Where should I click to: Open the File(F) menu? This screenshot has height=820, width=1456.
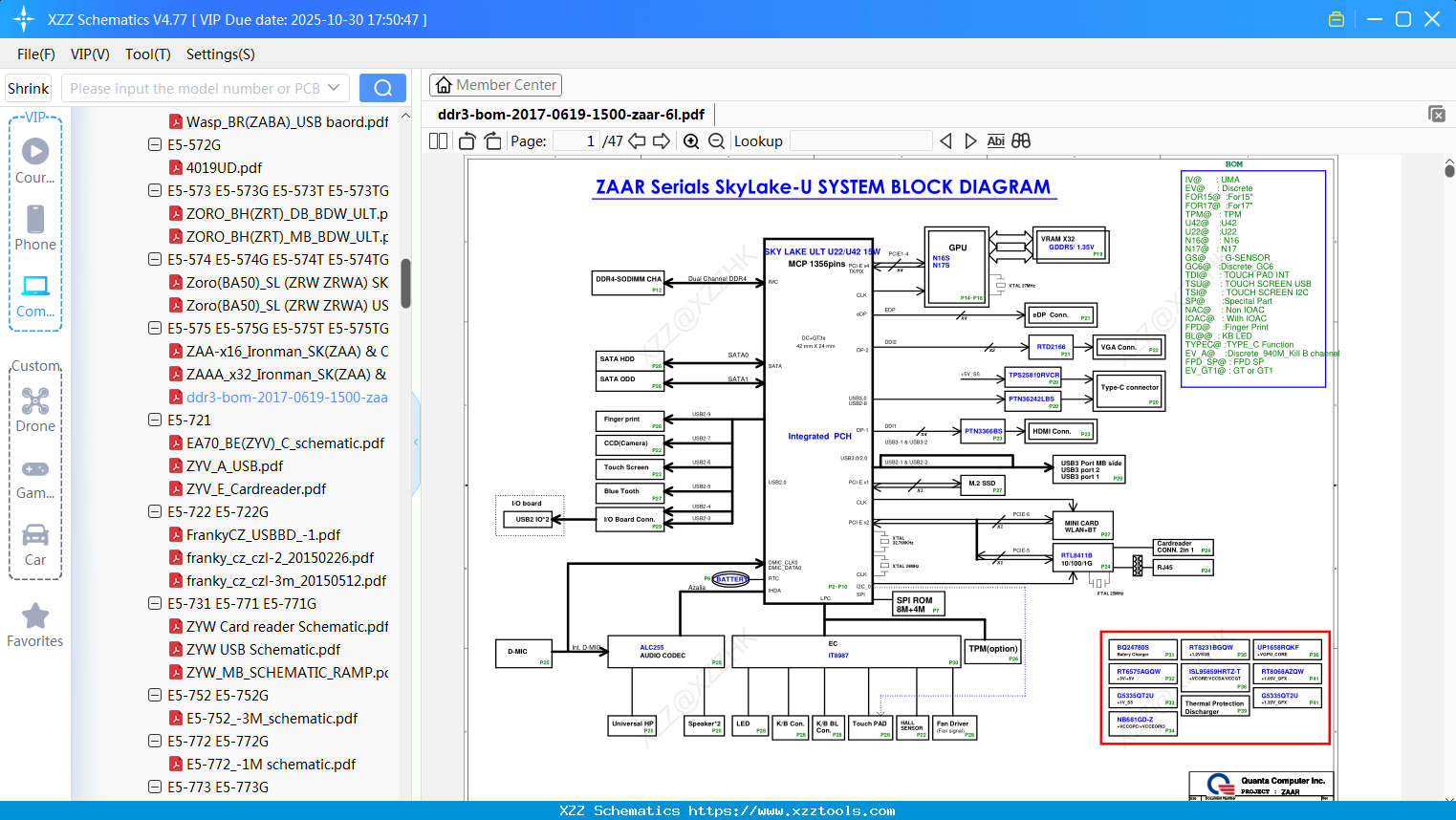[x=36, y=54]
